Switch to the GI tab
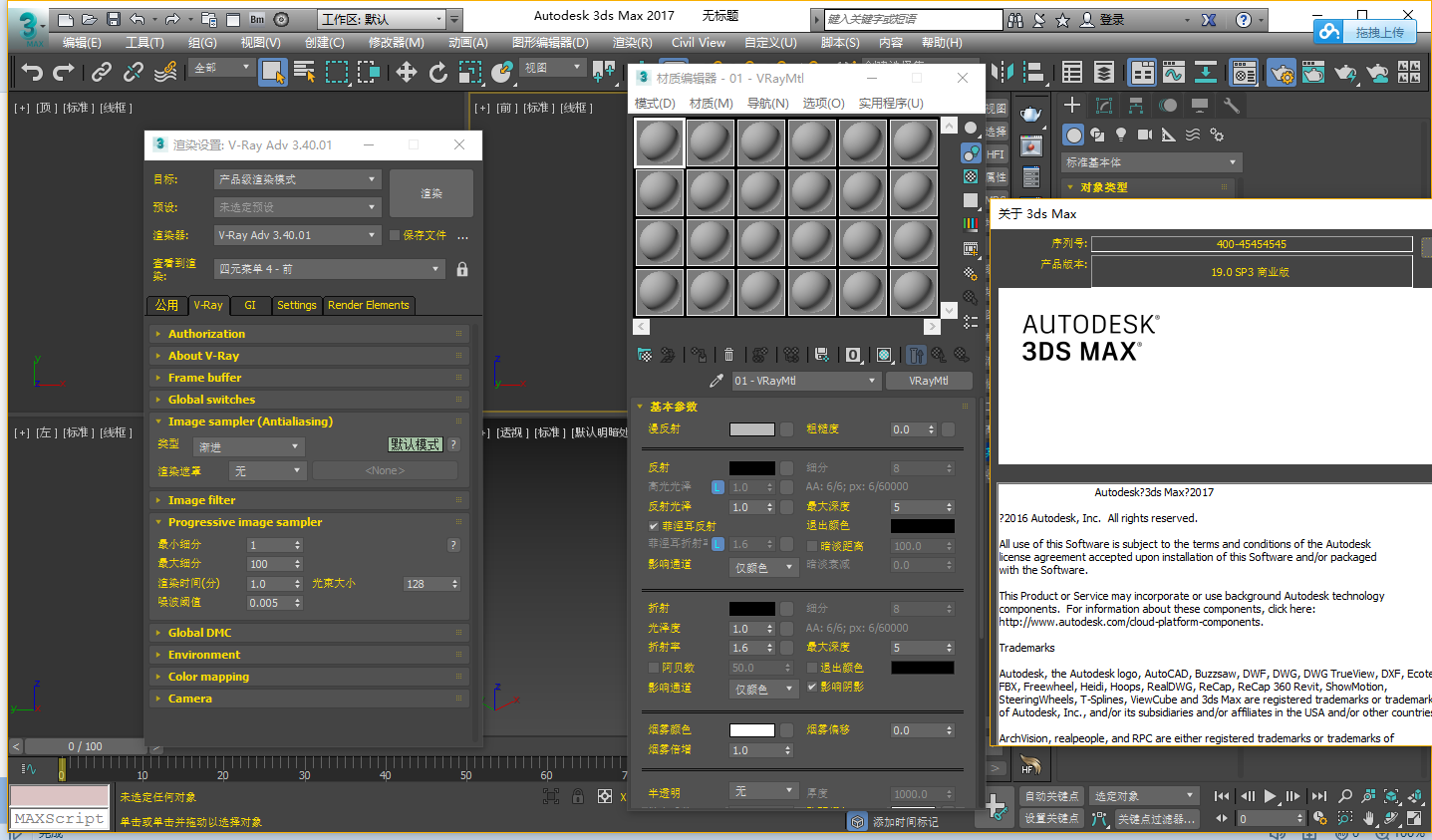 (250, 305)
